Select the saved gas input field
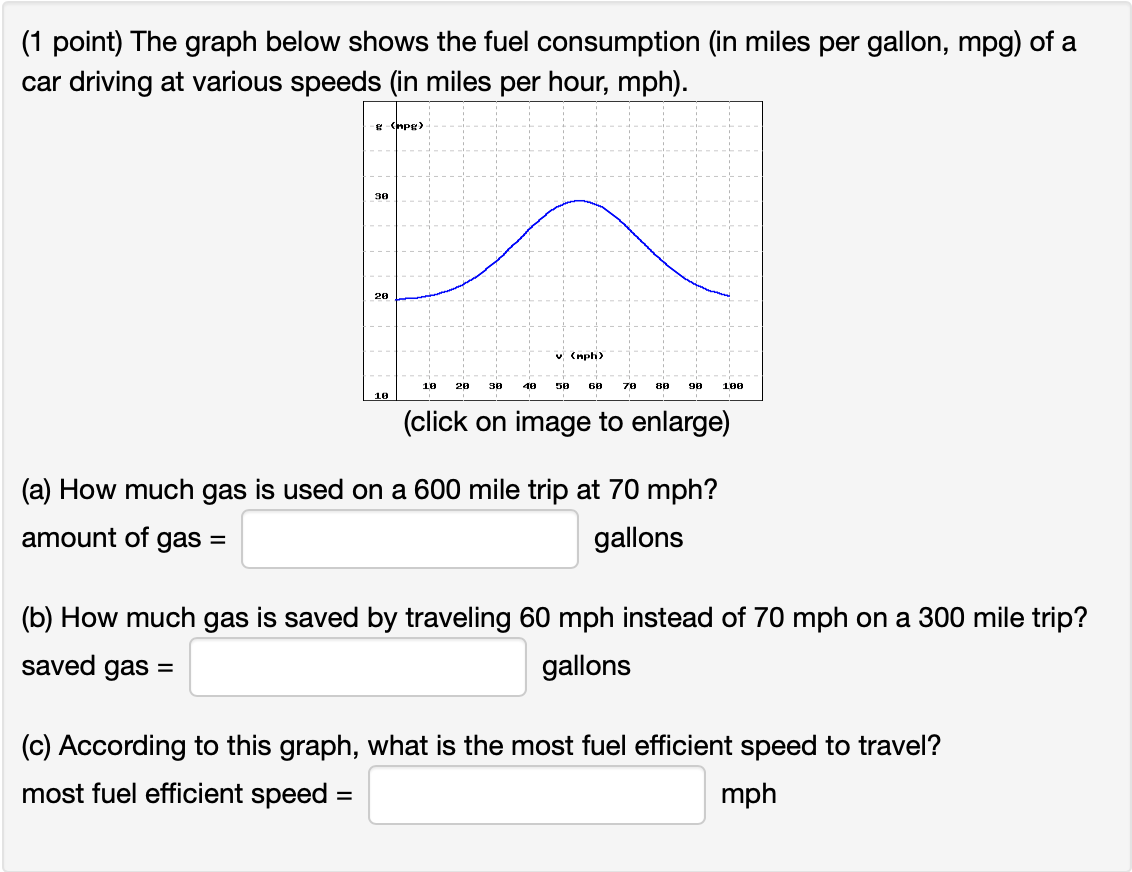 357,666
